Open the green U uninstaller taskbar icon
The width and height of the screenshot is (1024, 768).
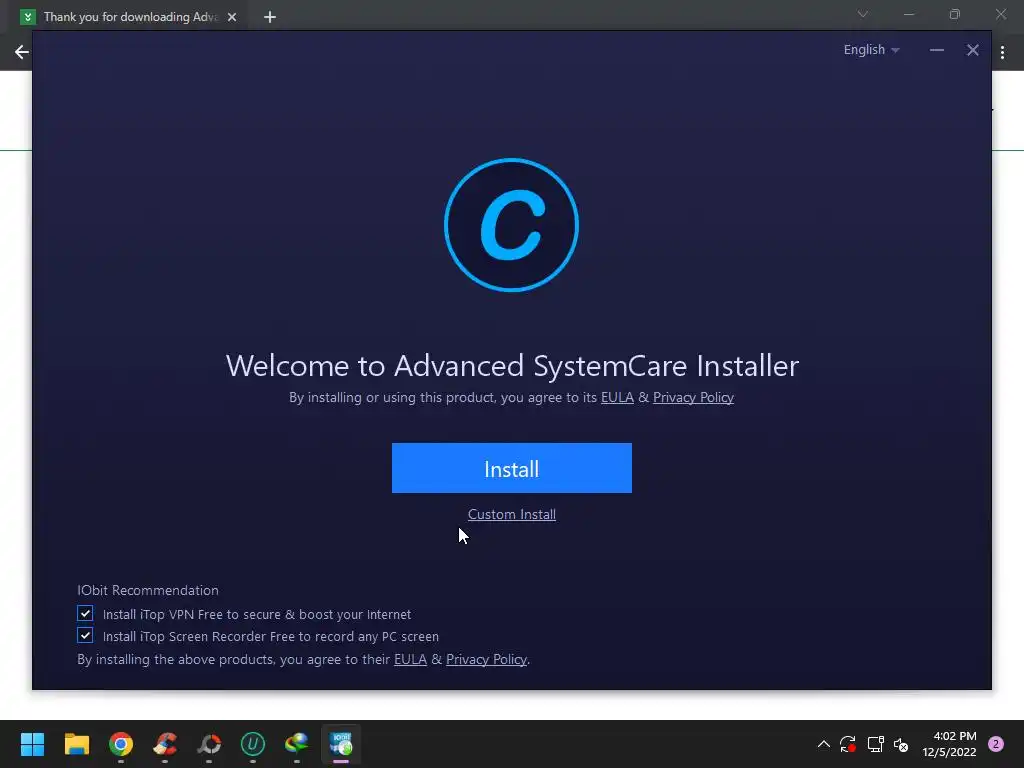click(x=253, y=744)
